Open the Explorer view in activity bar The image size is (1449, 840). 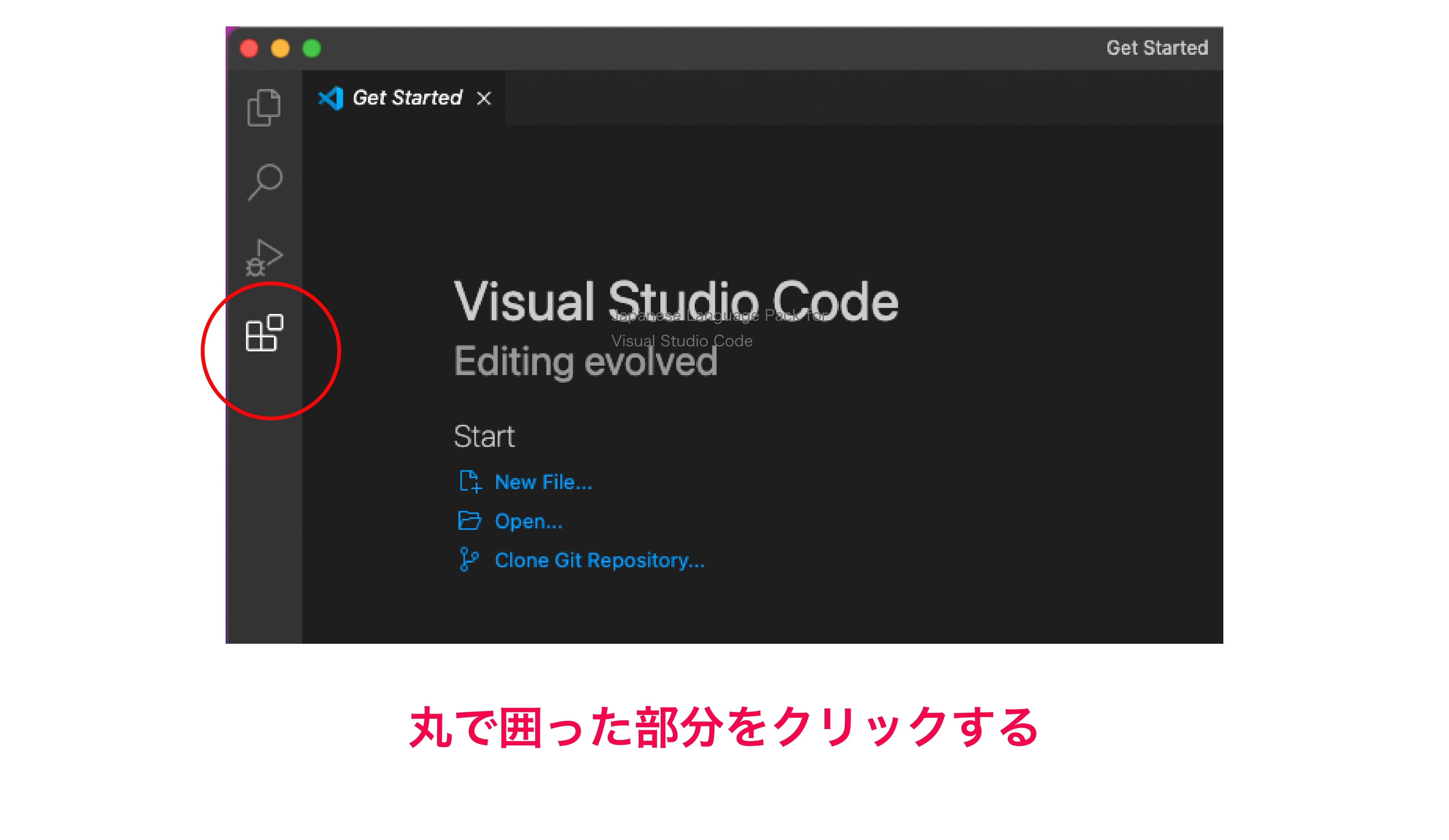[264, 108]
